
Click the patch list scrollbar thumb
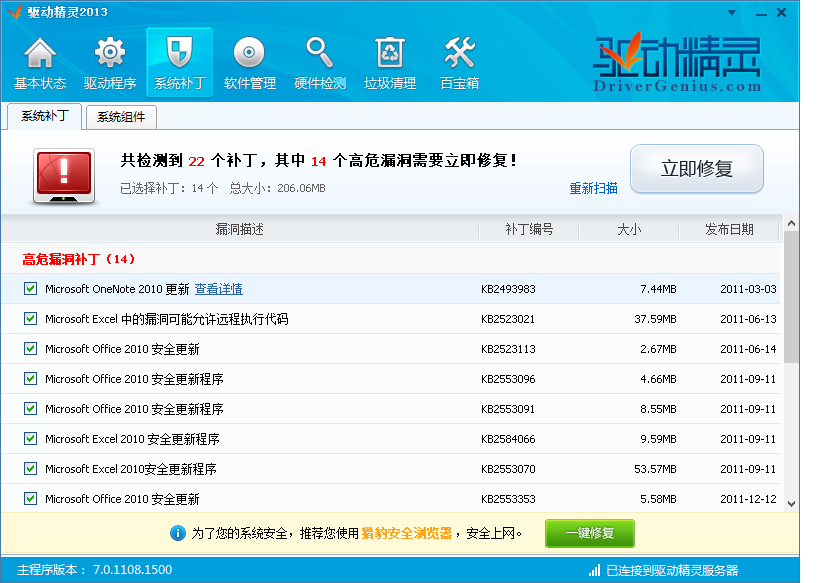(791, 297)
